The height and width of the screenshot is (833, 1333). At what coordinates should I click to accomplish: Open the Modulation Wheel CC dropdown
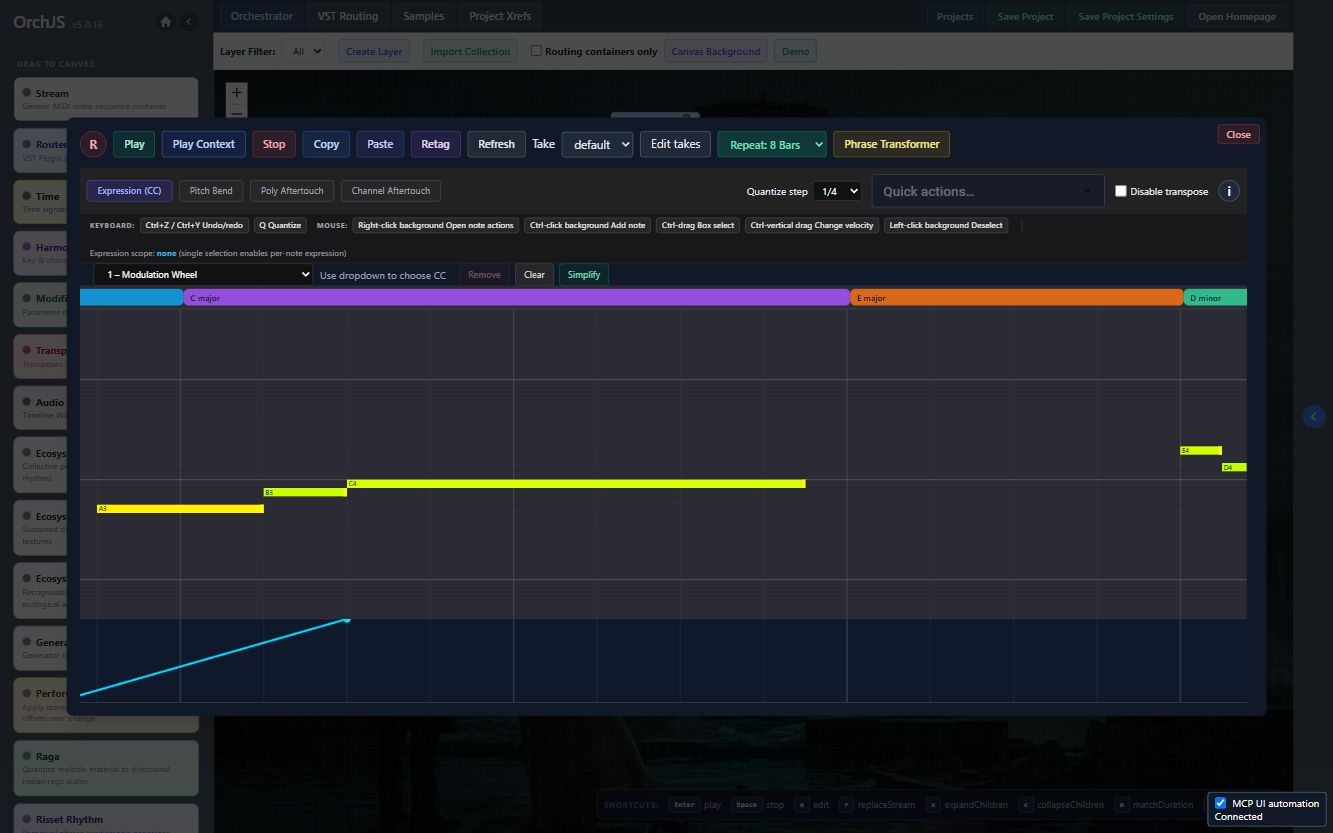(x=203, y=274)
